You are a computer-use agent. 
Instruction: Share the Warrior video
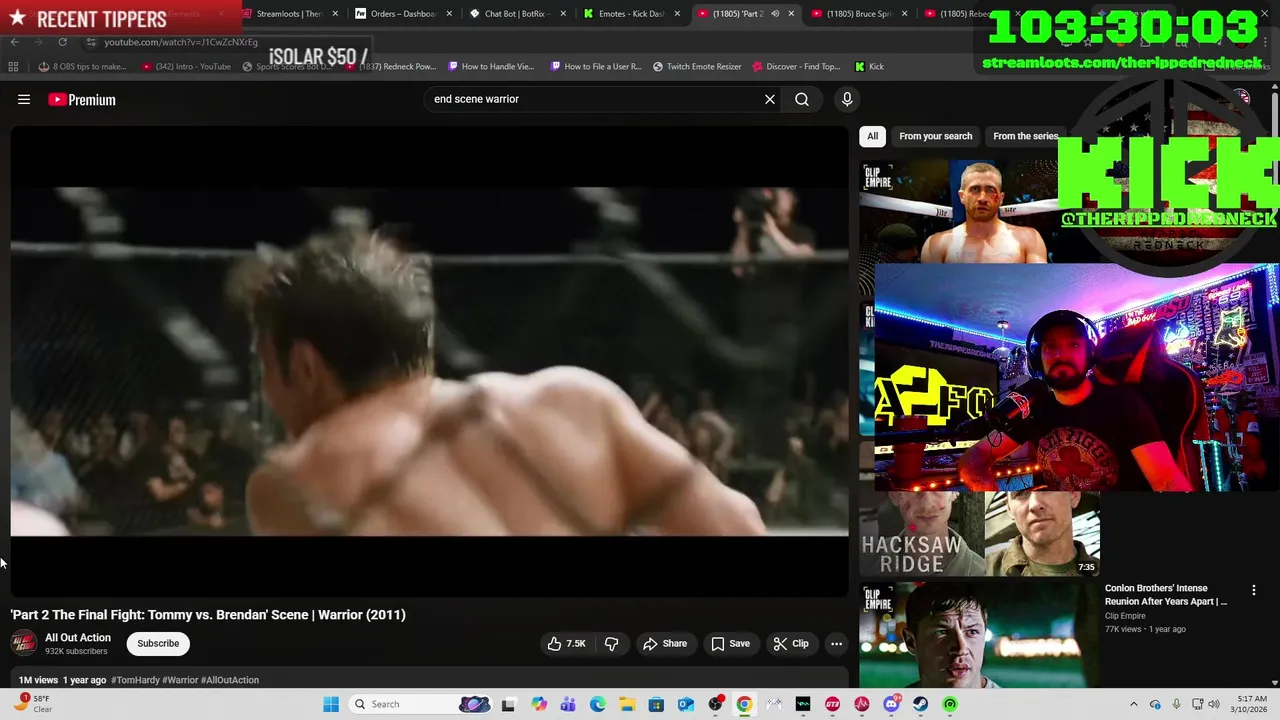(x=665, y=644)
